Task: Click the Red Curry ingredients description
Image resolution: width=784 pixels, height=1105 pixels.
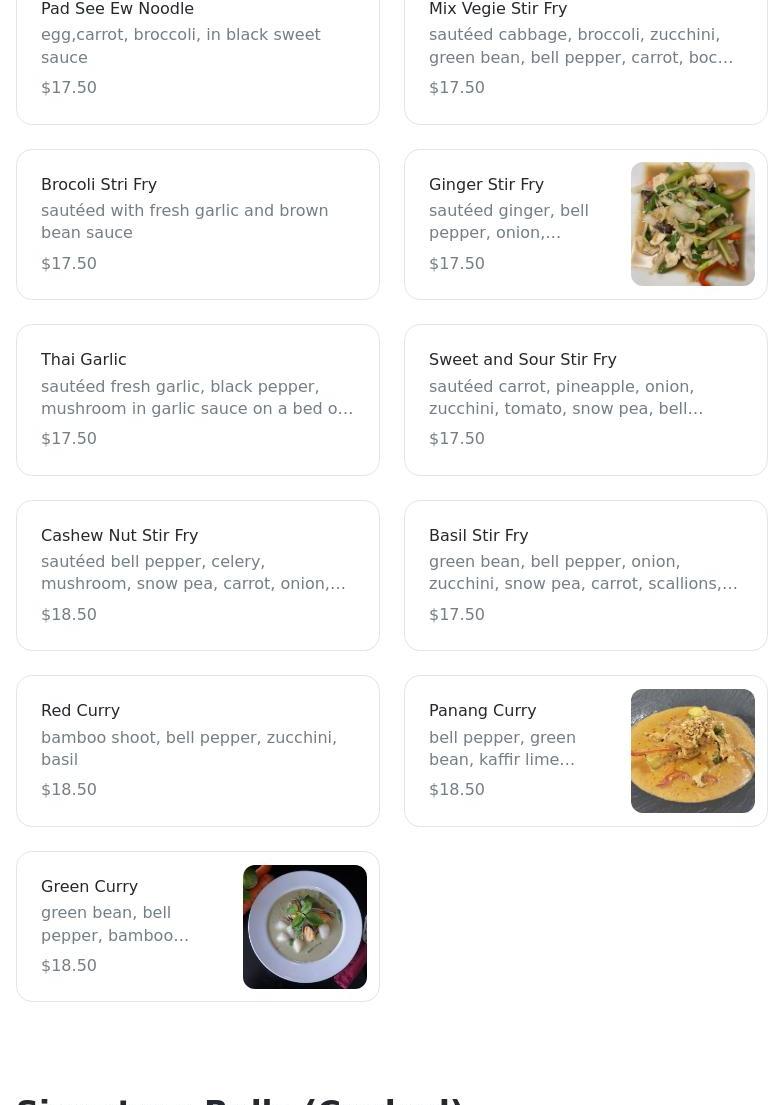Action: click(x=189, y=748)
